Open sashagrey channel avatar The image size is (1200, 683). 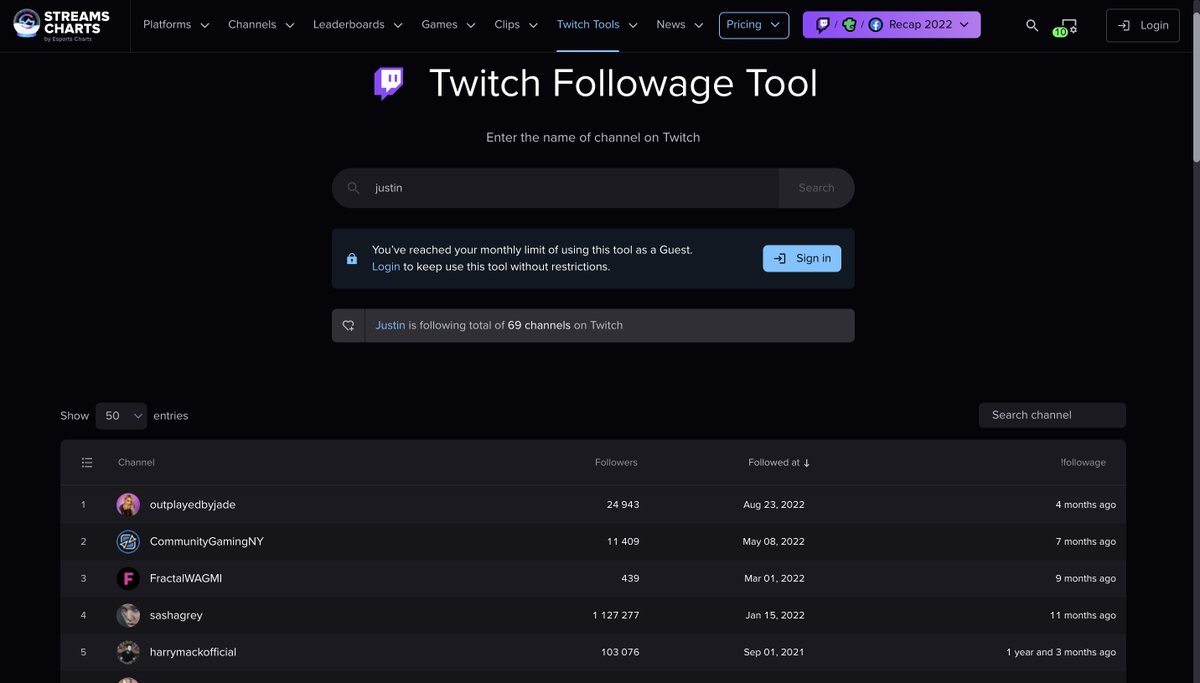(128, 616)
